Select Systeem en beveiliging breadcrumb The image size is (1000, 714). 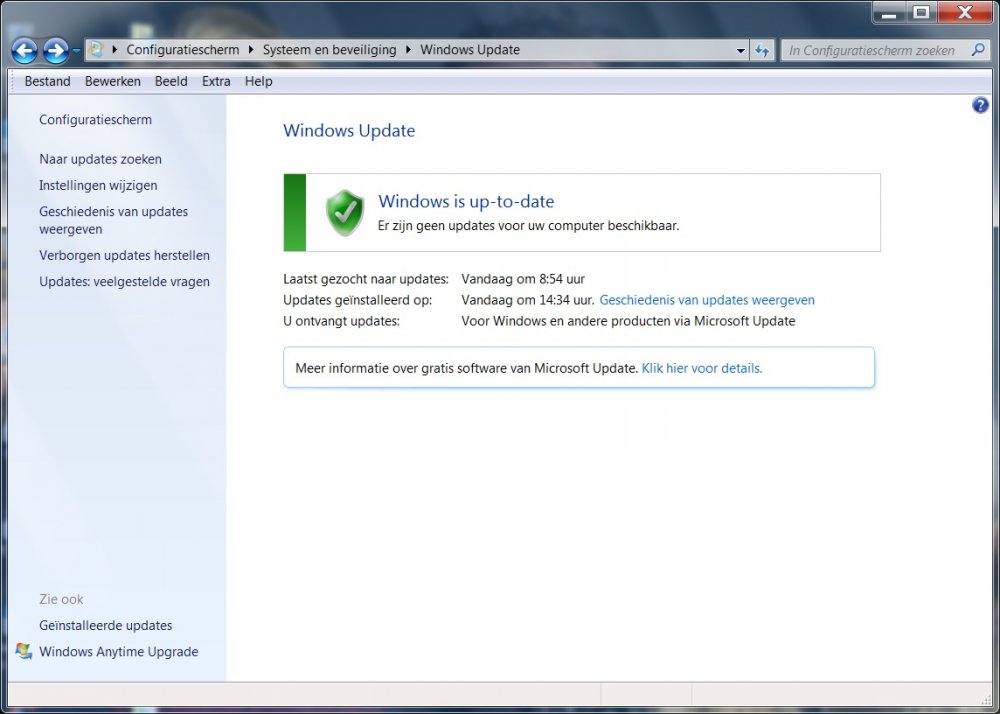pos(329,50)
